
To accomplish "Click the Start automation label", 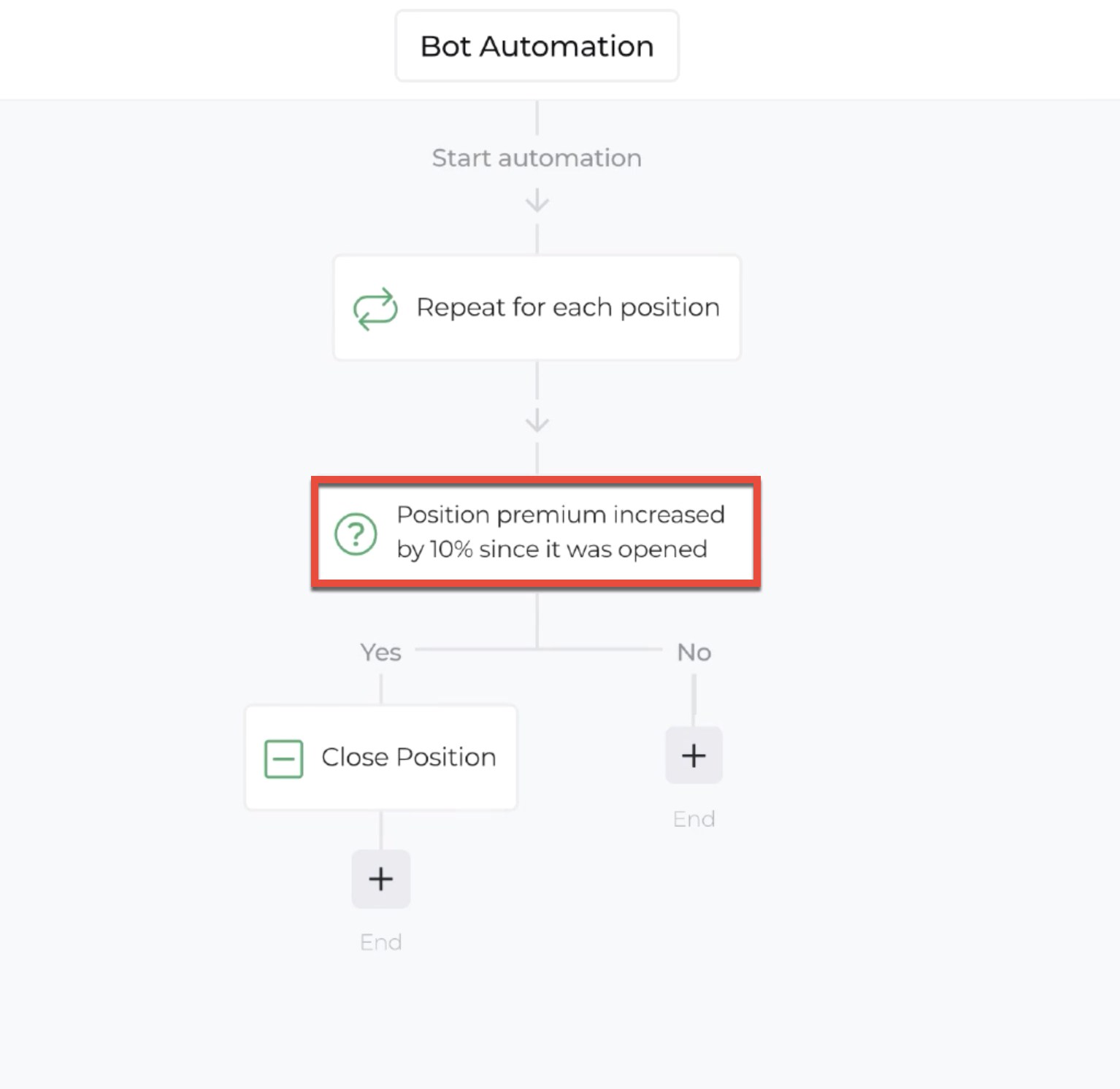I will 537,158.
